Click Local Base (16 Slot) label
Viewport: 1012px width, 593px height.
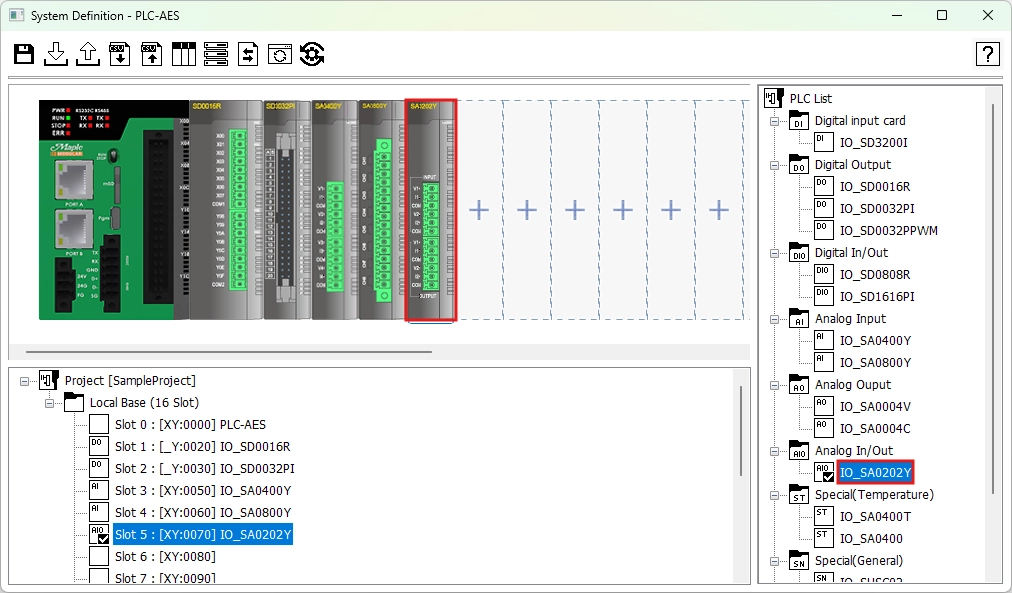coord(144,403)
